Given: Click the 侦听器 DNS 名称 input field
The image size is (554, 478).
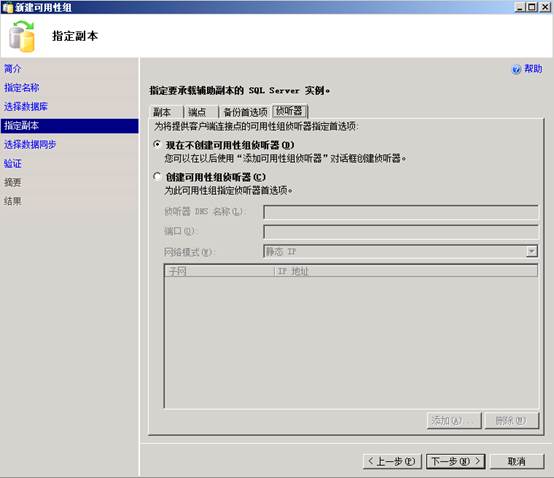Looking at the screenshot, I should [x=401, y=212].
